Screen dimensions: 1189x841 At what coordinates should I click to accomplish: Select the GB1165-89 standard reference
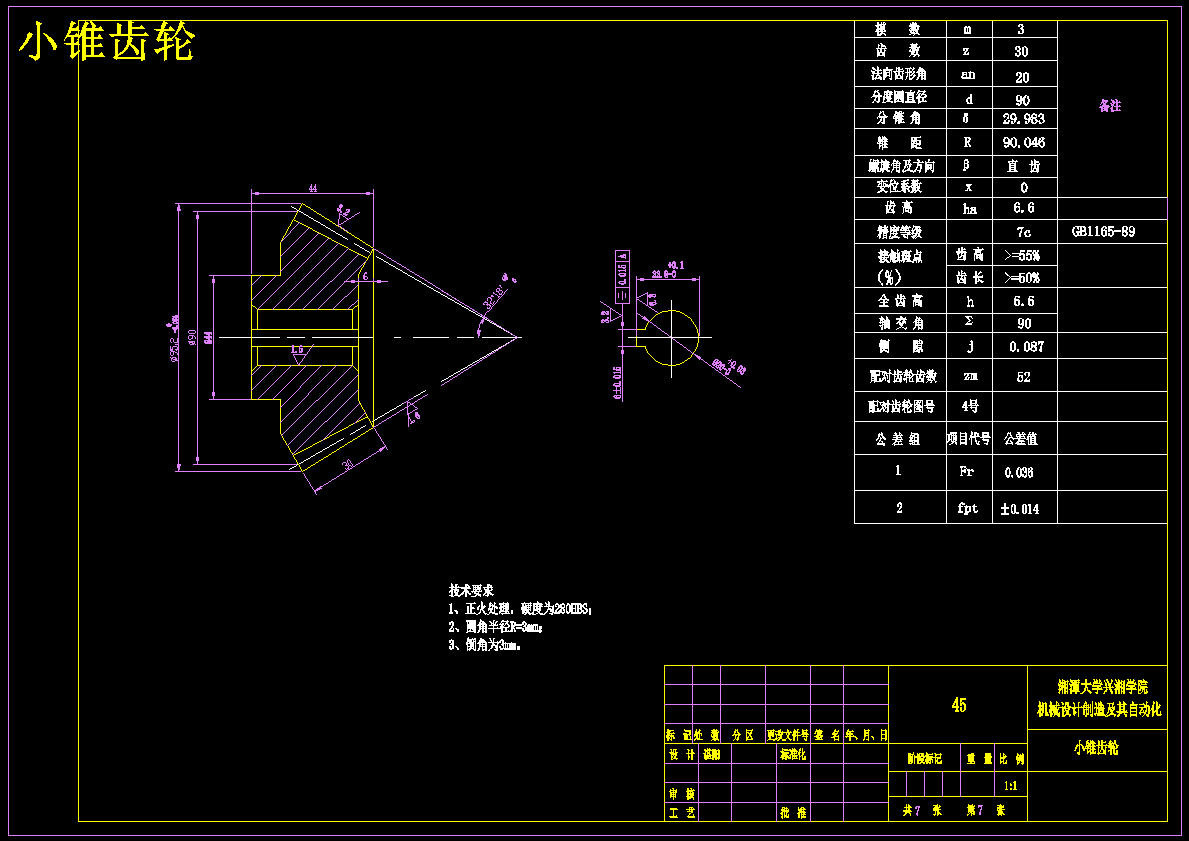point(1103,231)
